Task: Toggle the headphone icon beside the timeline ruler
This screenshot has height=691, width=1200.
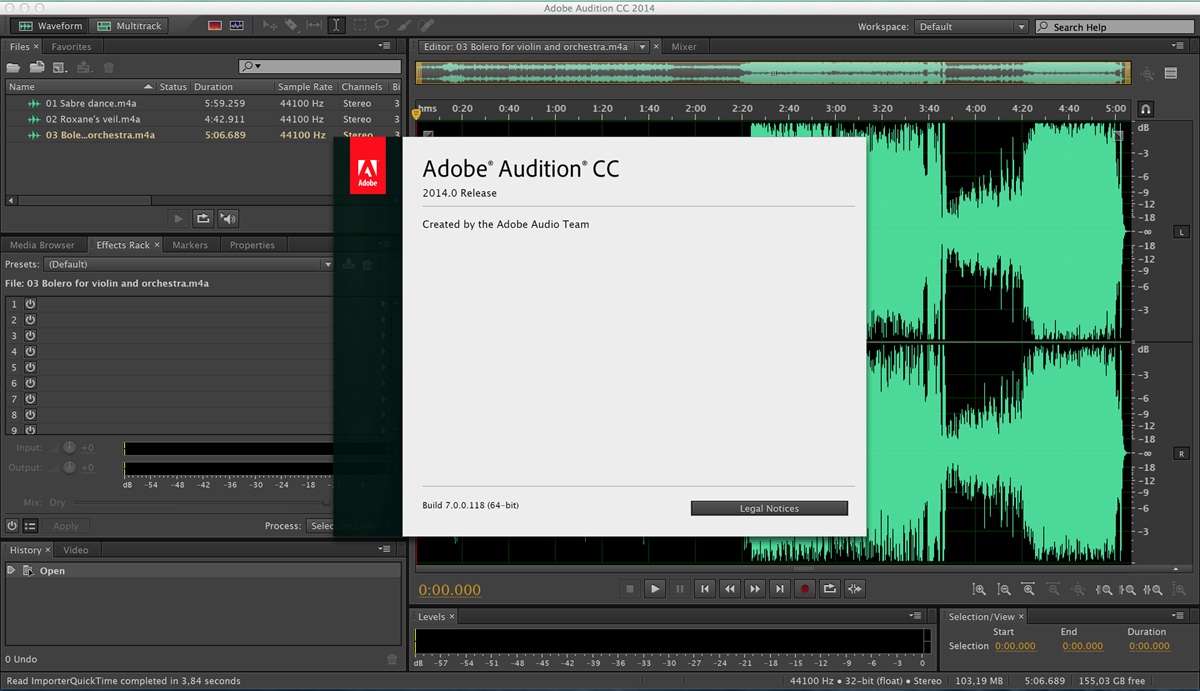Action: coord(1146,109)
